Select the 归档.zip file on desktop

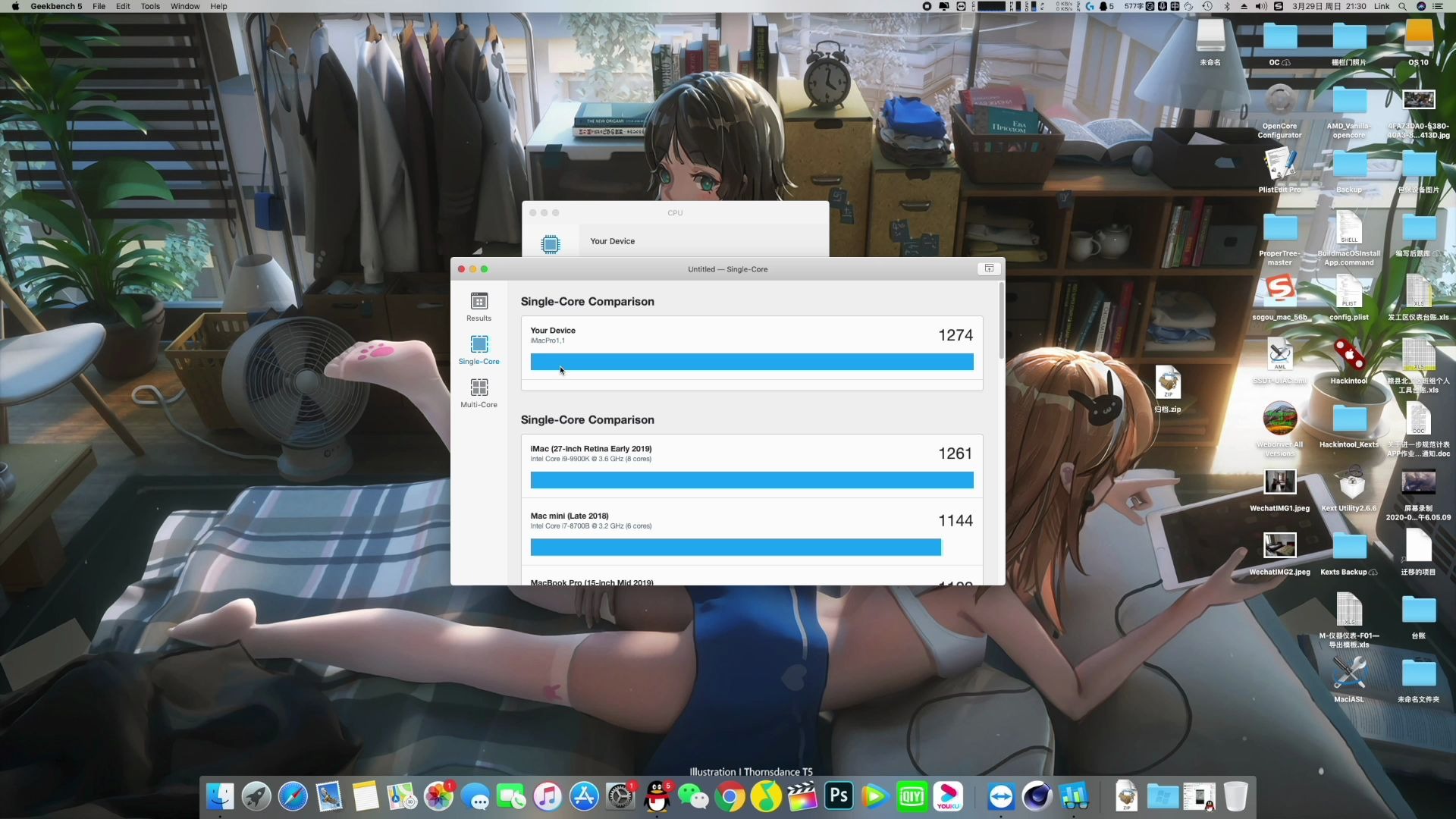point(1168,384)
